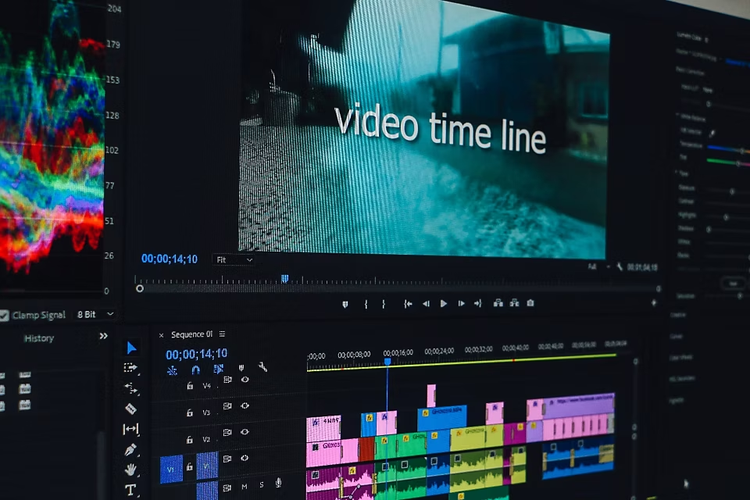Click the V1 track targeting button
750x500 pixels.
pos(207,466)
